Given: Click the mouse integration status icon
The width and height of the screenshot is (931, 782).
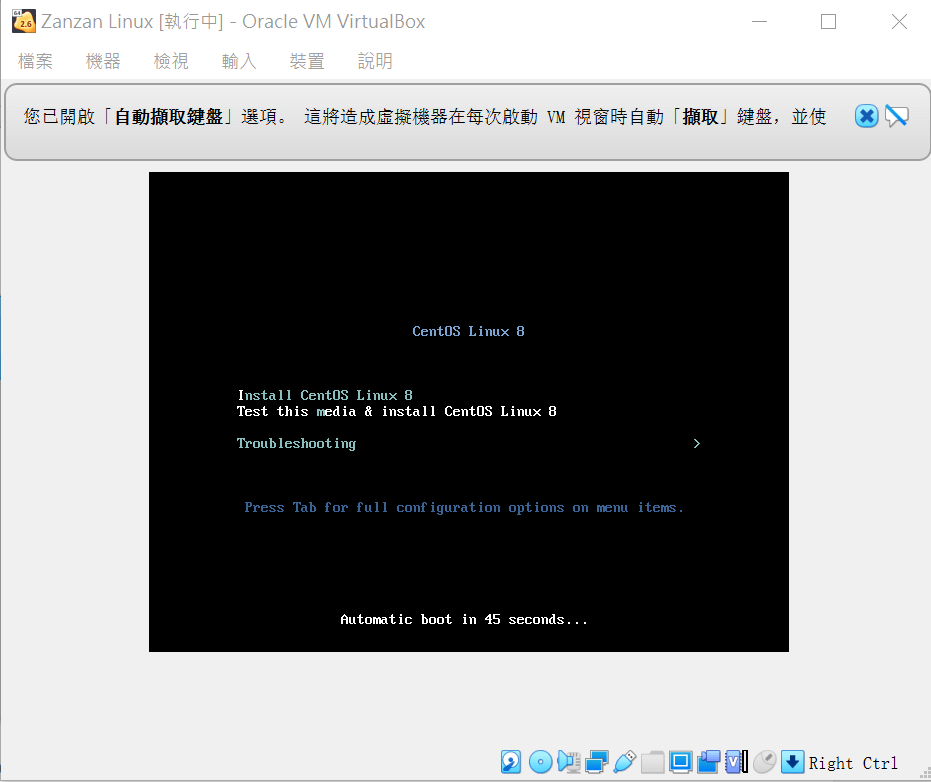Looking at the screenshot, I should pyautogui.click(x=765, y=762).
